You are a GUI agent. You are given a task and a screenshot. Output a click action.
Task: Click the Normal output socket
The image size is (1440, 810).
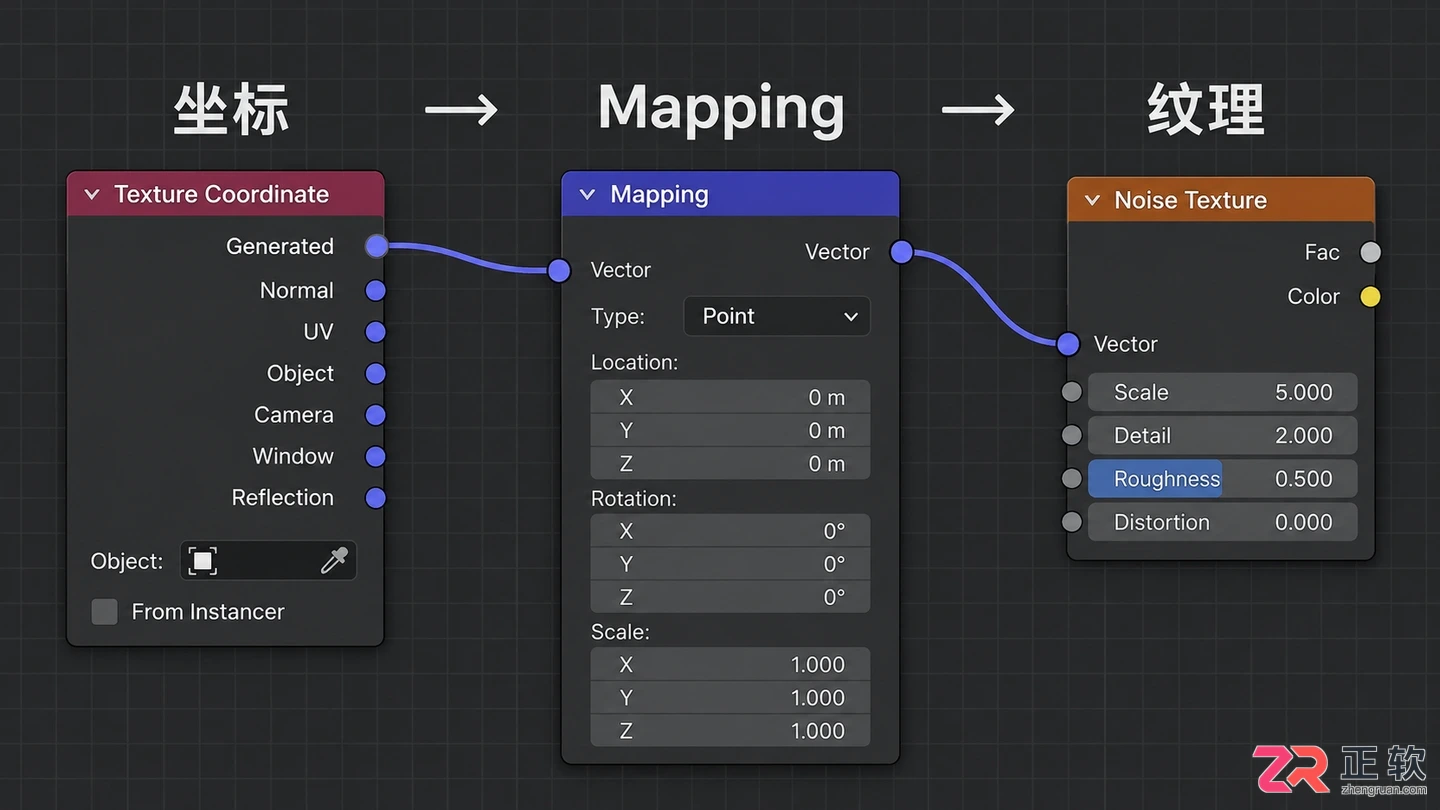[x=376, y=290]
